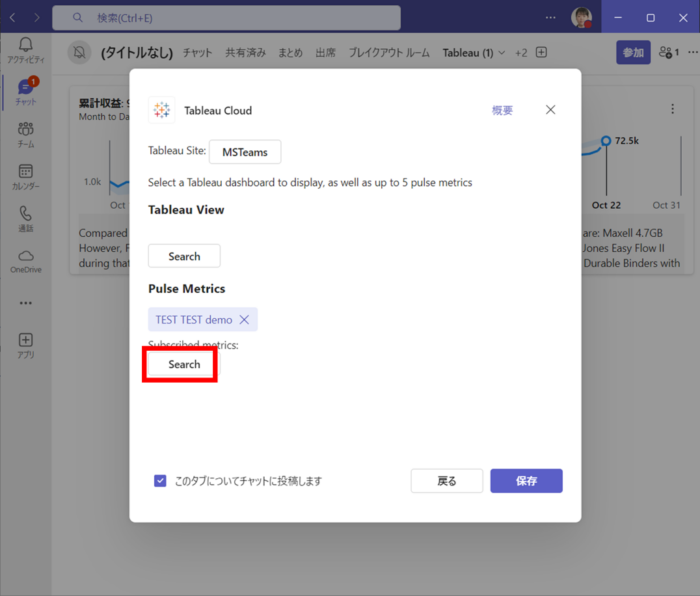Click the Tableau View heading
The height and width of the screenshot is (596, 700).
pos(186,210)
